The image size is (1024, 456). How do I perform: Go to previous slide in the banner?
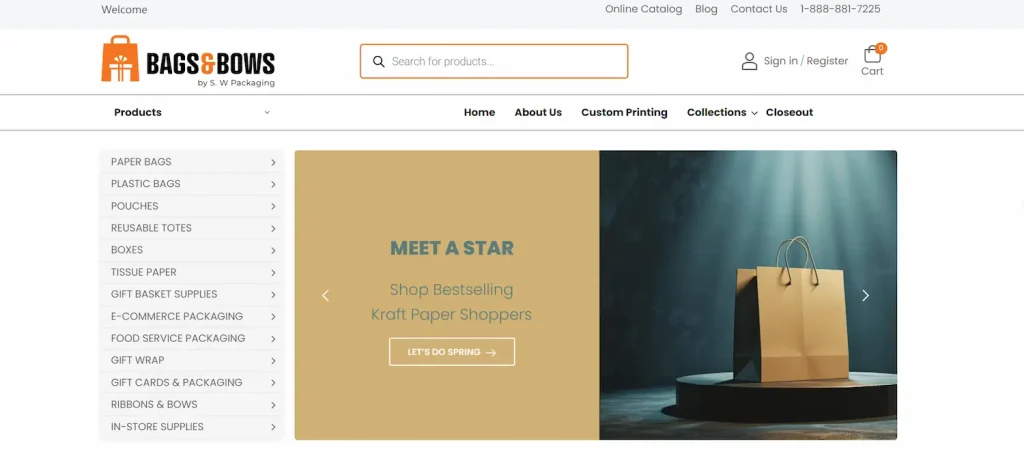(x=325, y=295)
